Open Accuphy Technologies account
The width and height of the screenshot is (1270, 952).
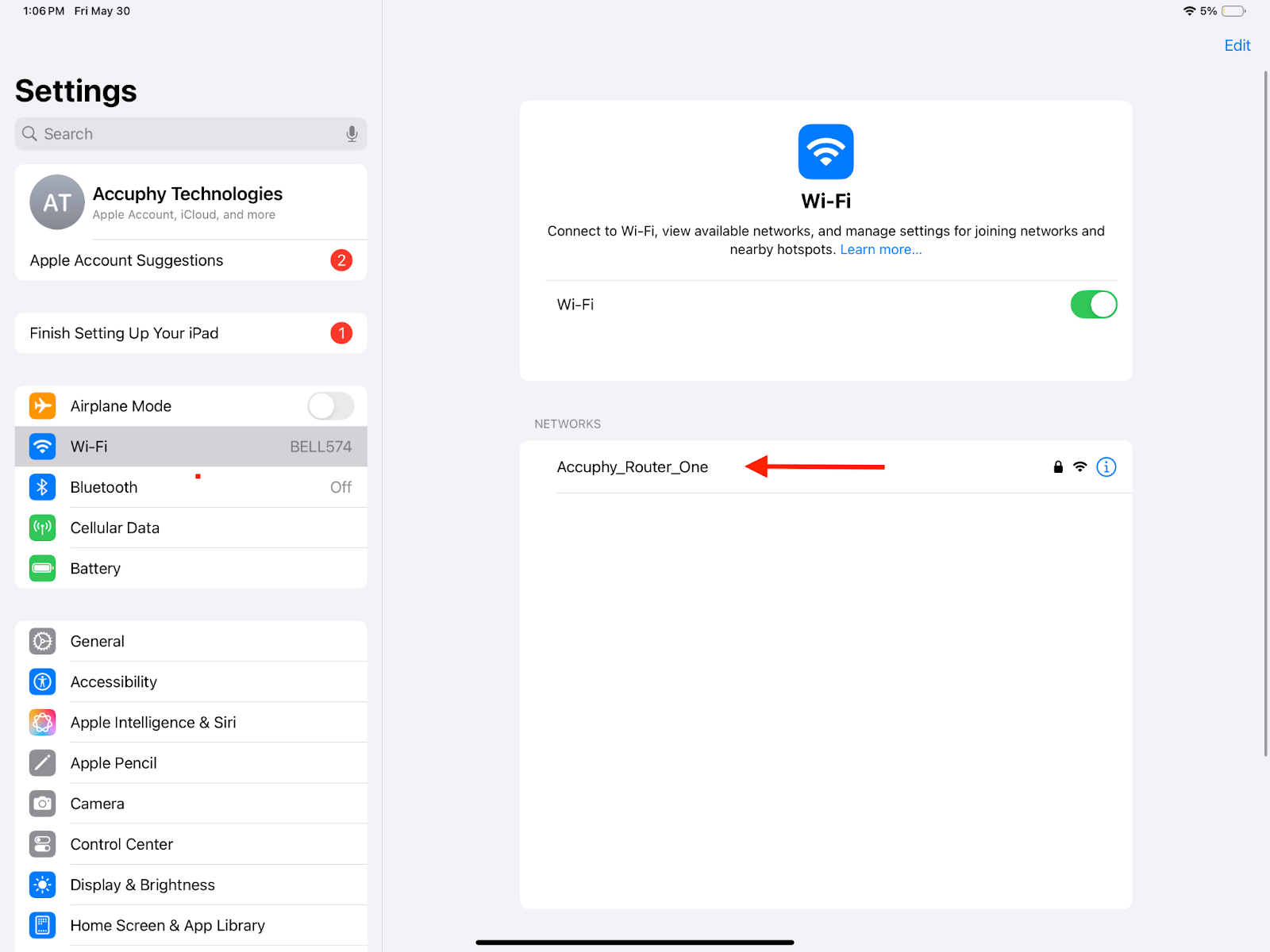(x=190, y=202)
